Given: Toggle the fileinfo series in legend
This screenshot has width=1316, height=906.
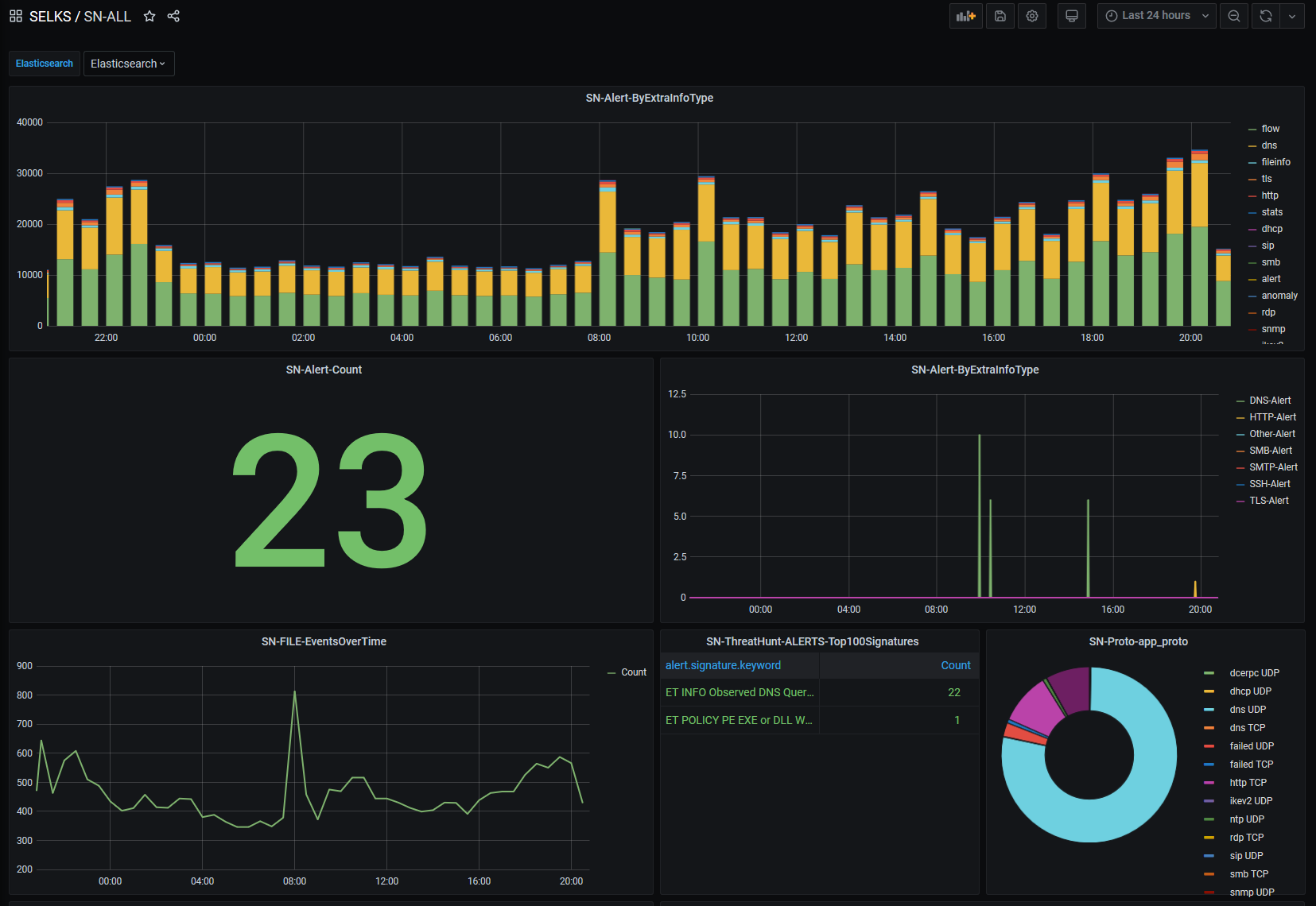Looking at the screenshot, I should [x=1275, y=162].
